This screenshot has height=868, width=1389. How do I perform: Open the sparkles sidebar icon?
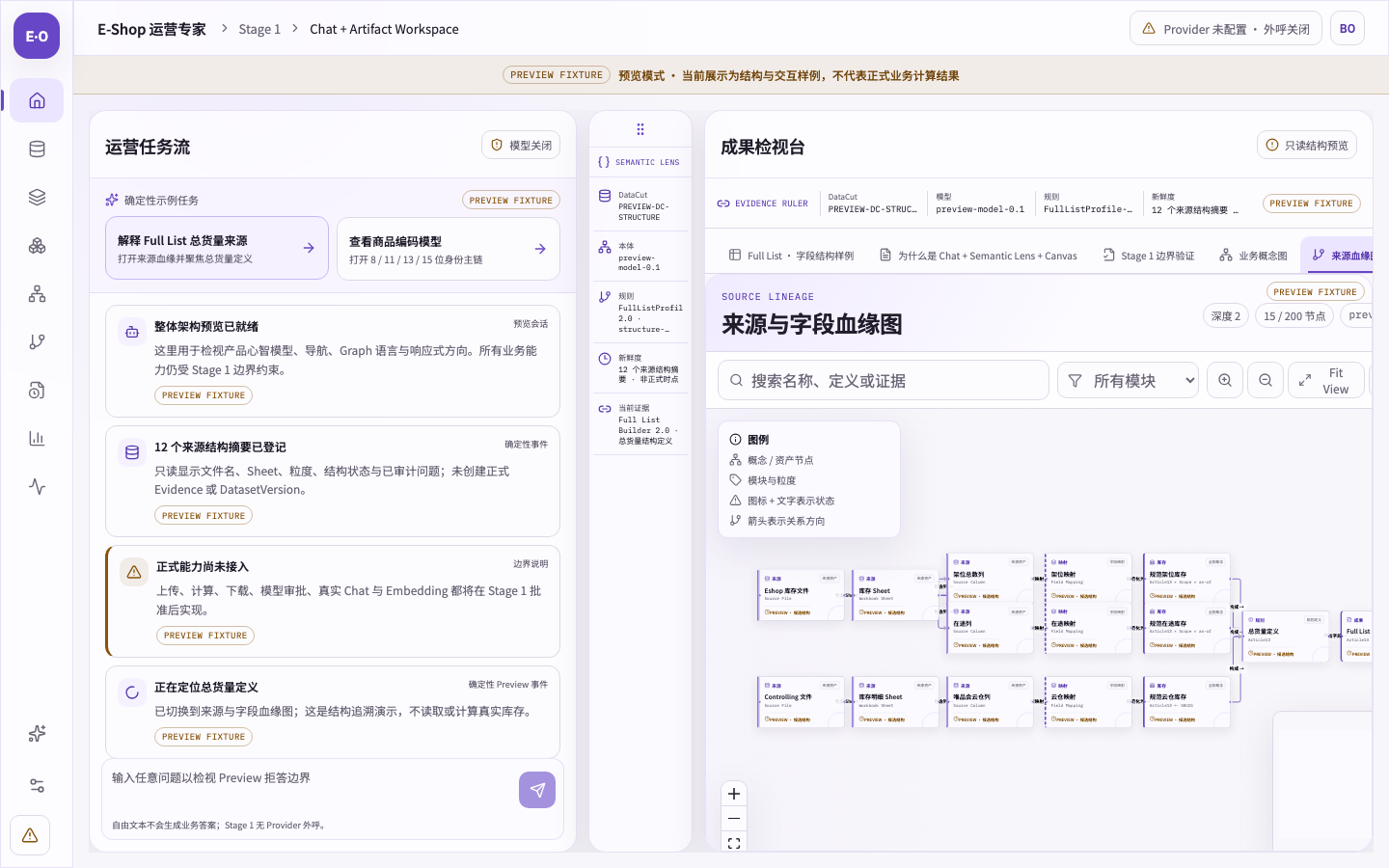pyautogui.click(x=37, y=733)
